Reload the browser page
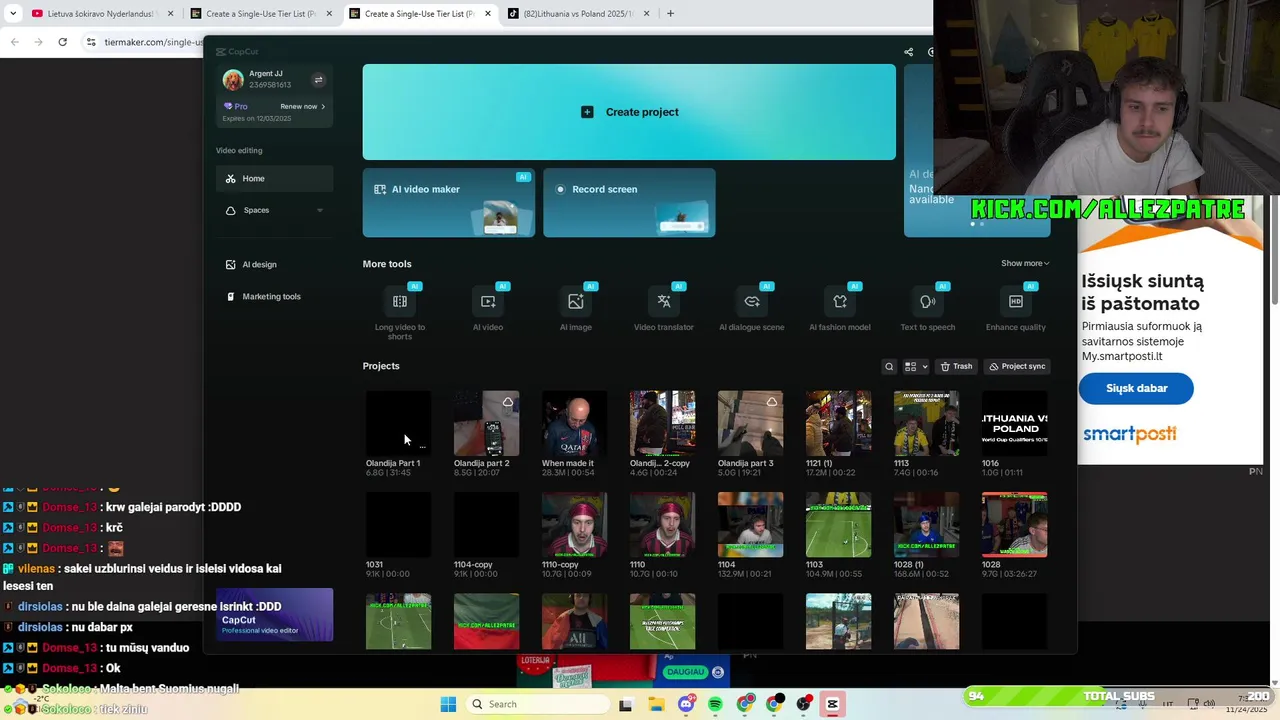Viewport: 1280px width, 720px height. tap(62, 42)
